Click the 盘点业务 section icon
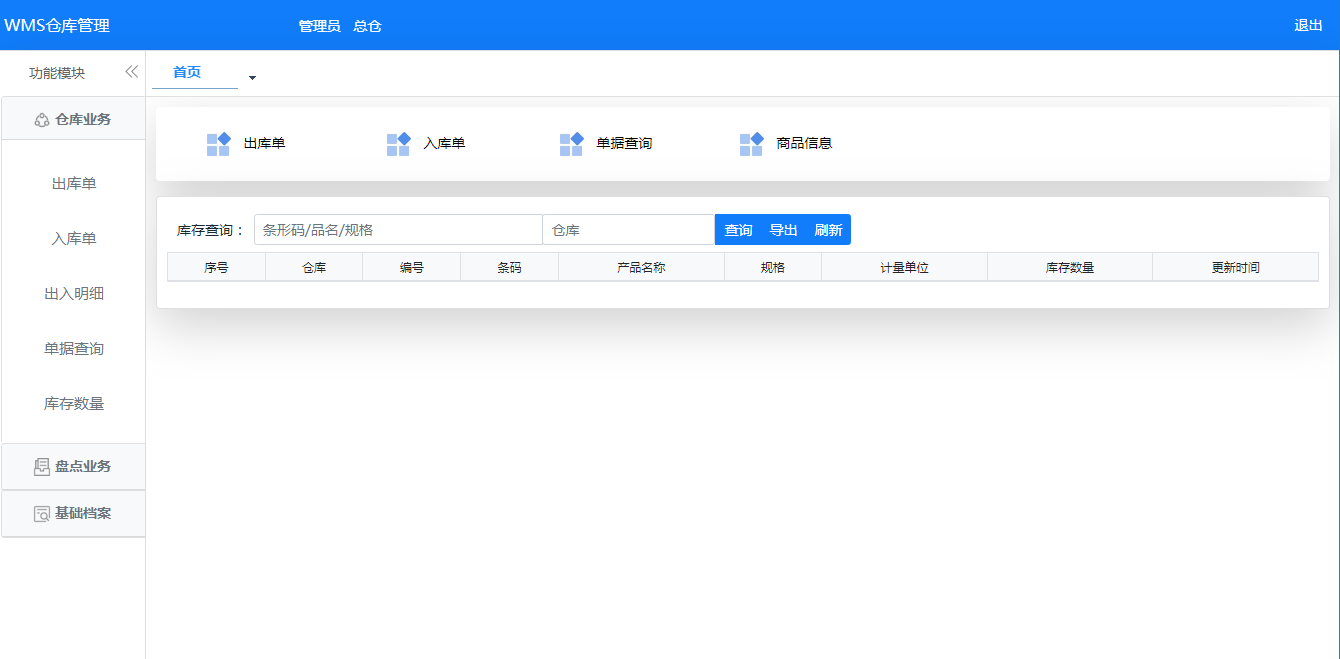The width and height of the screenshot is (1340, 659). coord(41,467)
